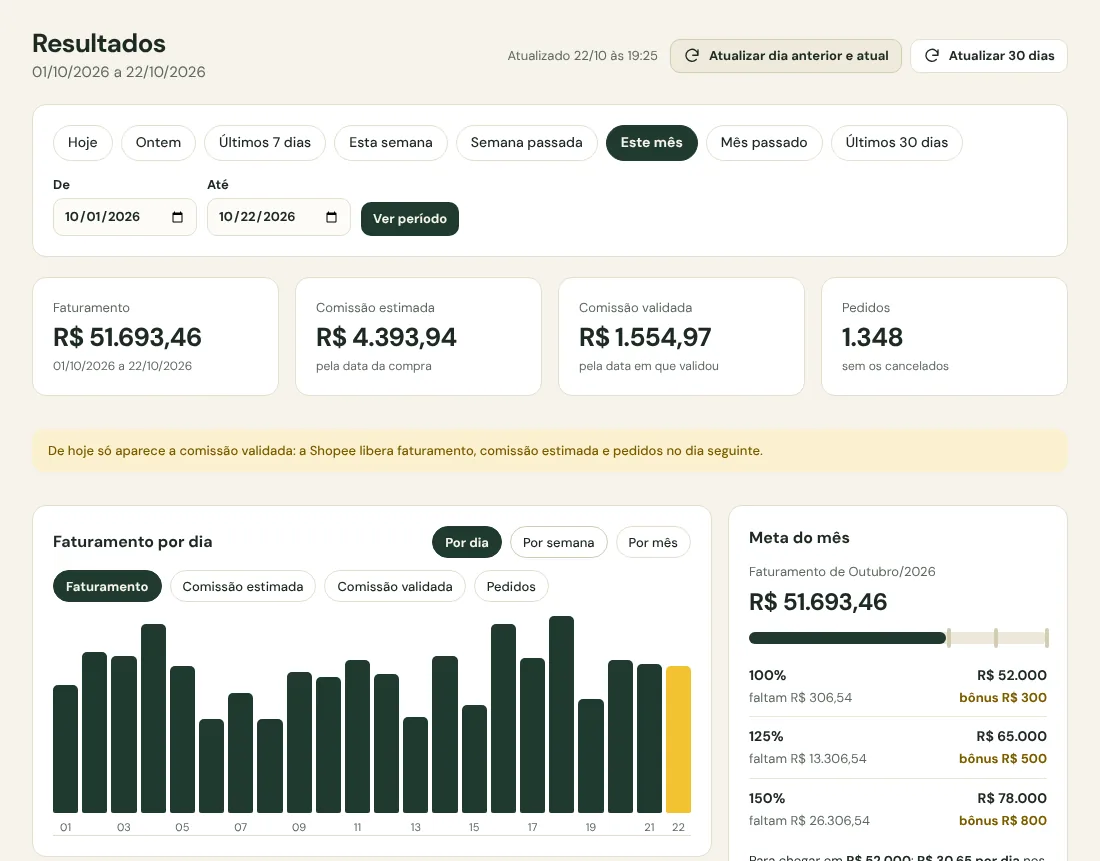
Task: Select the Este mês filter
Action: (652, 142)
